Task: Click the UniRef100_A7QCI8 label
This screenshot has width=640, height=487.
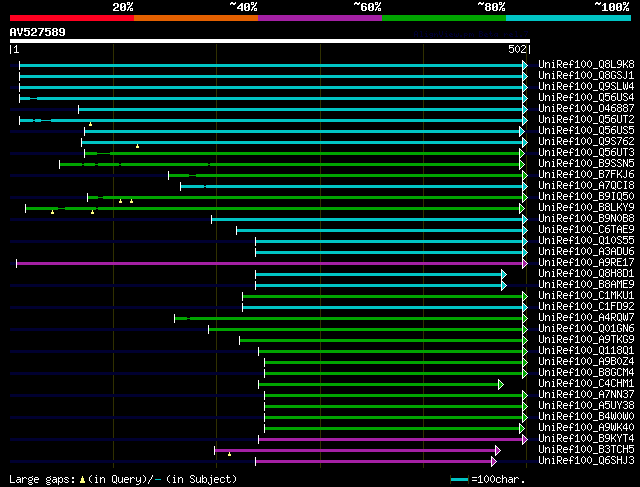Action: [586, 186]
